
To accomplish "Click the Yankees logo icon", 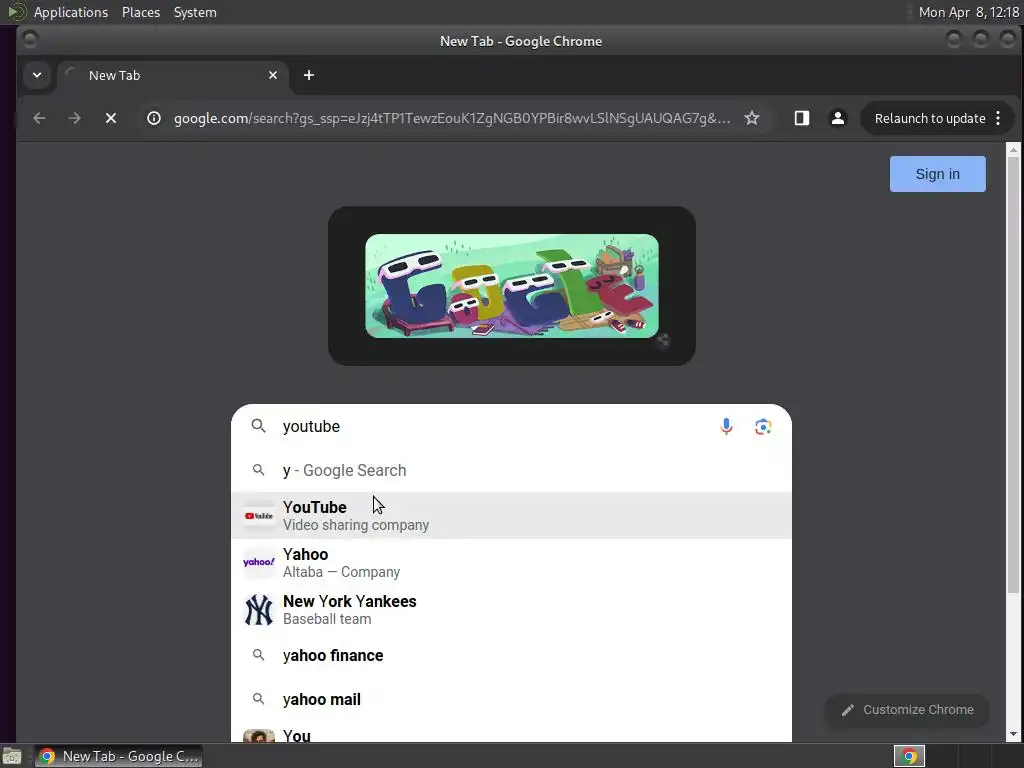I will pos(259,609).
